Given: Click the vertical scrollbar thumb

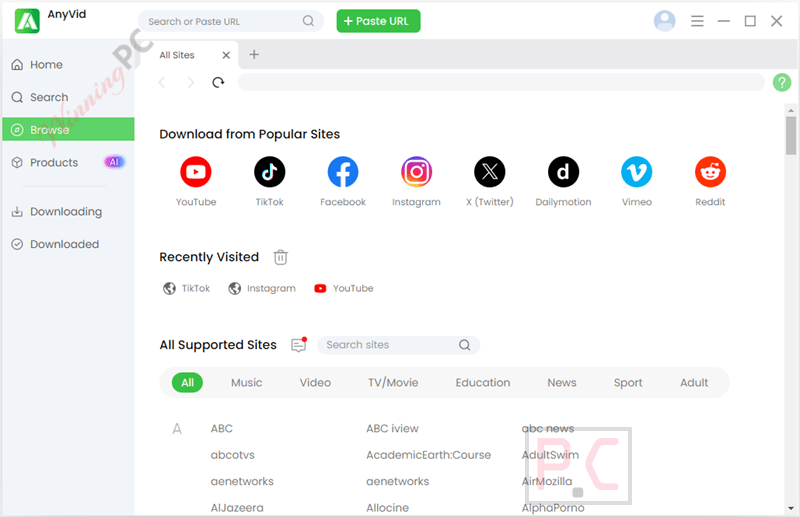Looking at the screenshot, I should [x=791, y=135].
